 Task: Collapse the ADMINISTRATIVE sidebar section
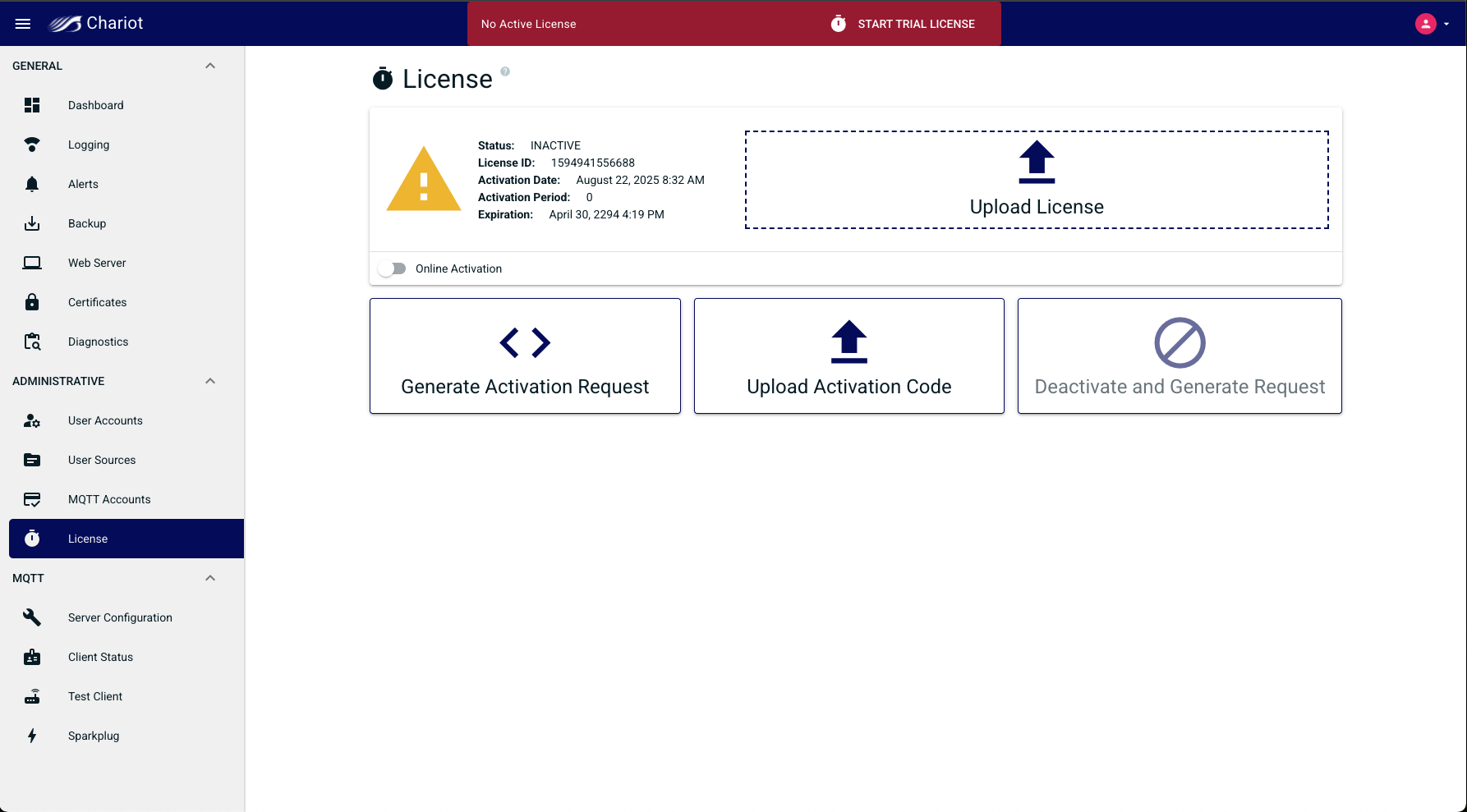[210, 381]
